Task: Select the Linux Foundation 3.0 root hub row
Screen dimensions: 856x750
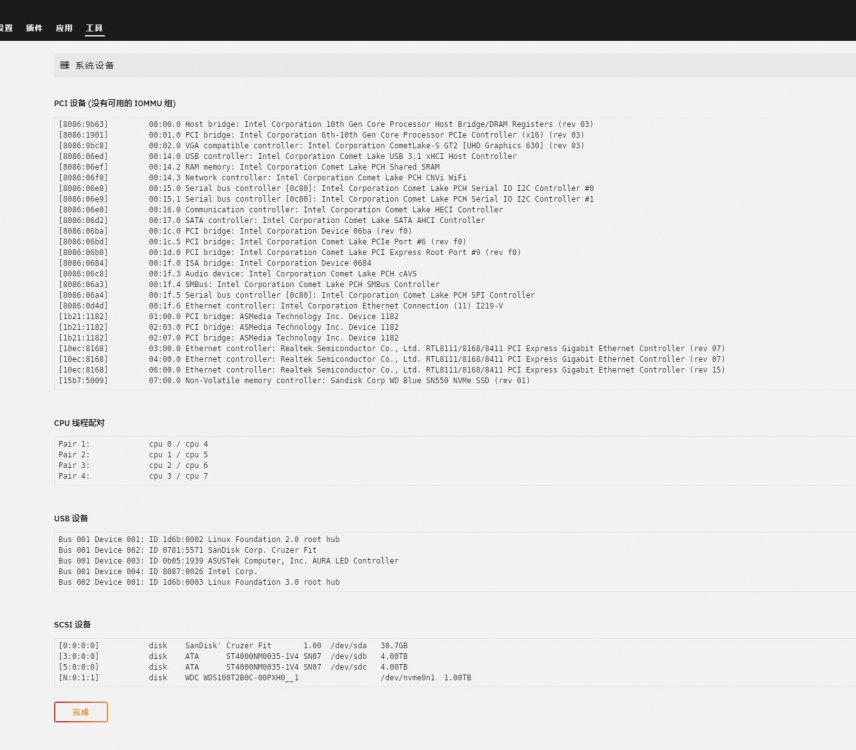Action: [199, 582]
